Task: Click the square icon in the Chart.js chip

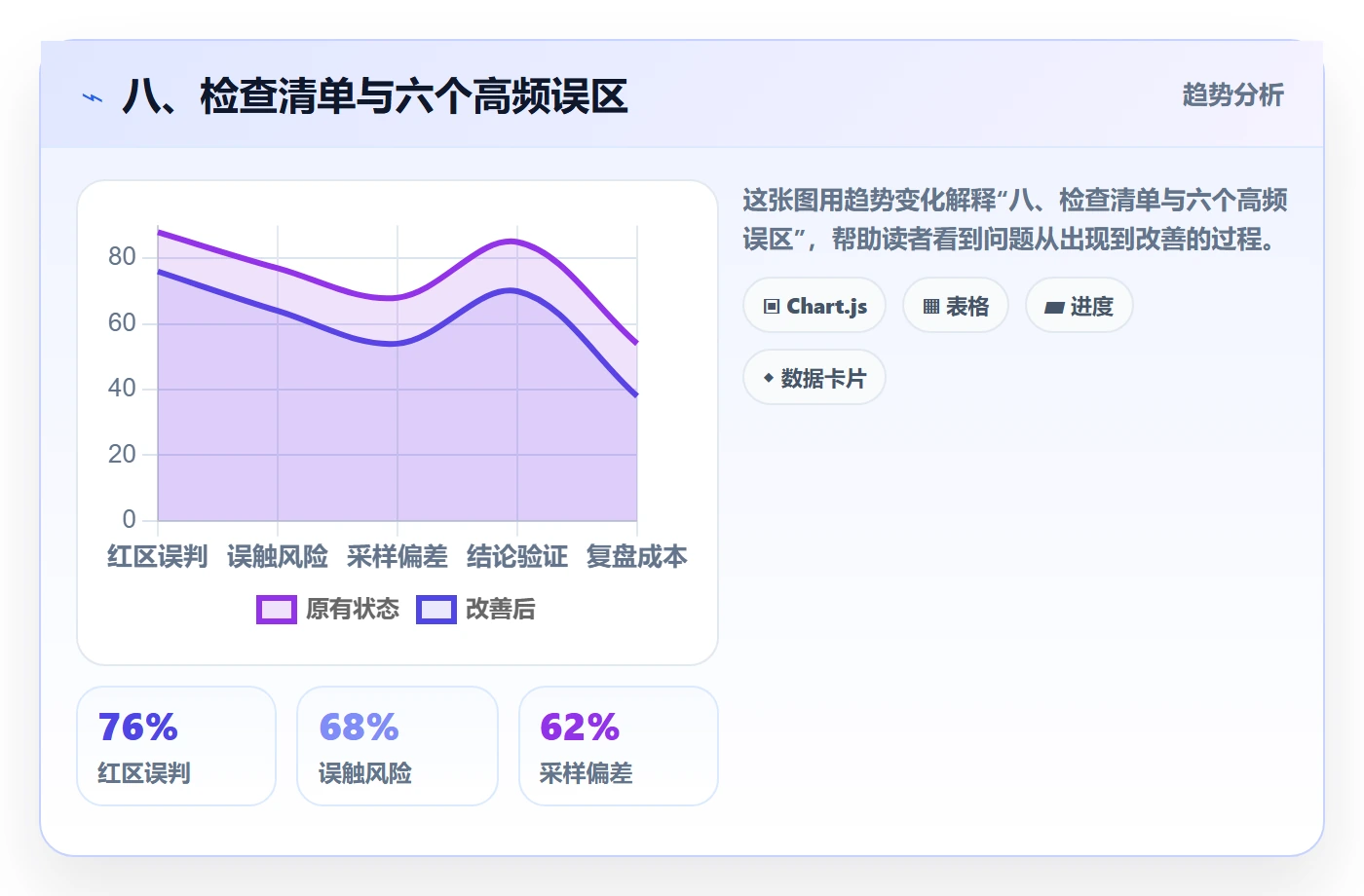Action: pyautogui.click(x=772, y=307)
